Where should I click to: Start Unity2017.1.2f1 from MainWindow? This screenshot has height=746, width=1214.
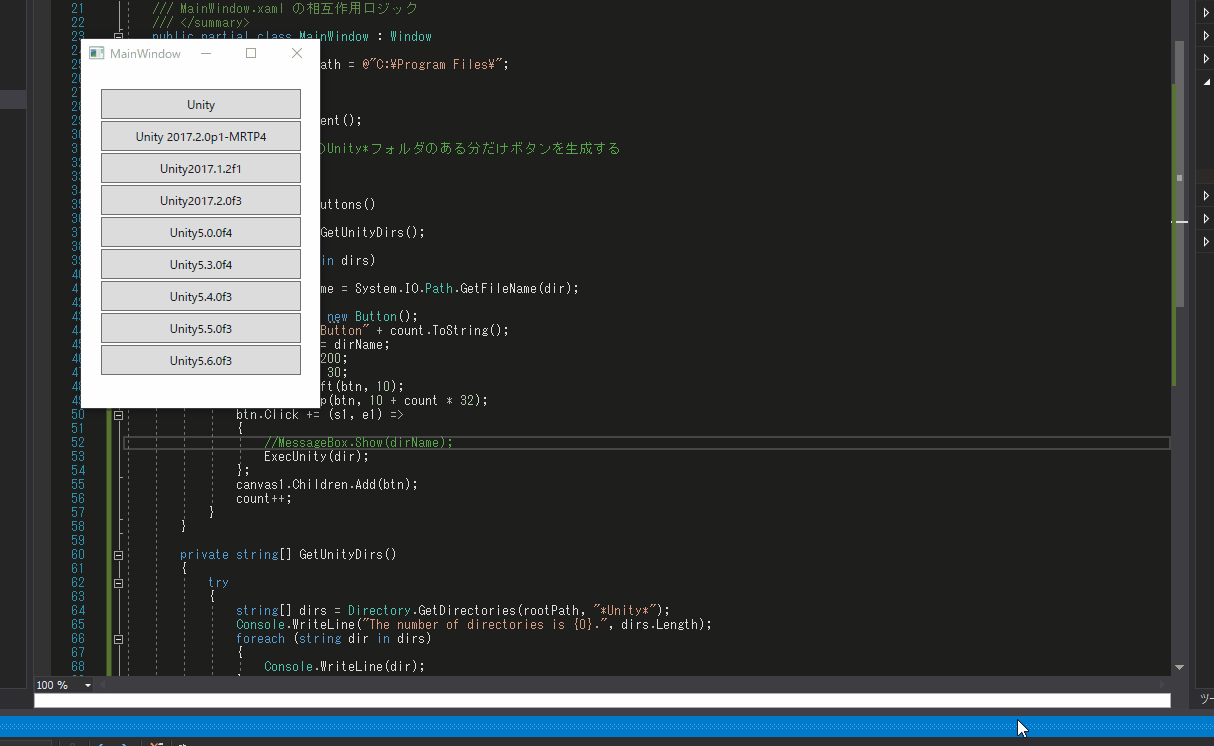(201, 168)
